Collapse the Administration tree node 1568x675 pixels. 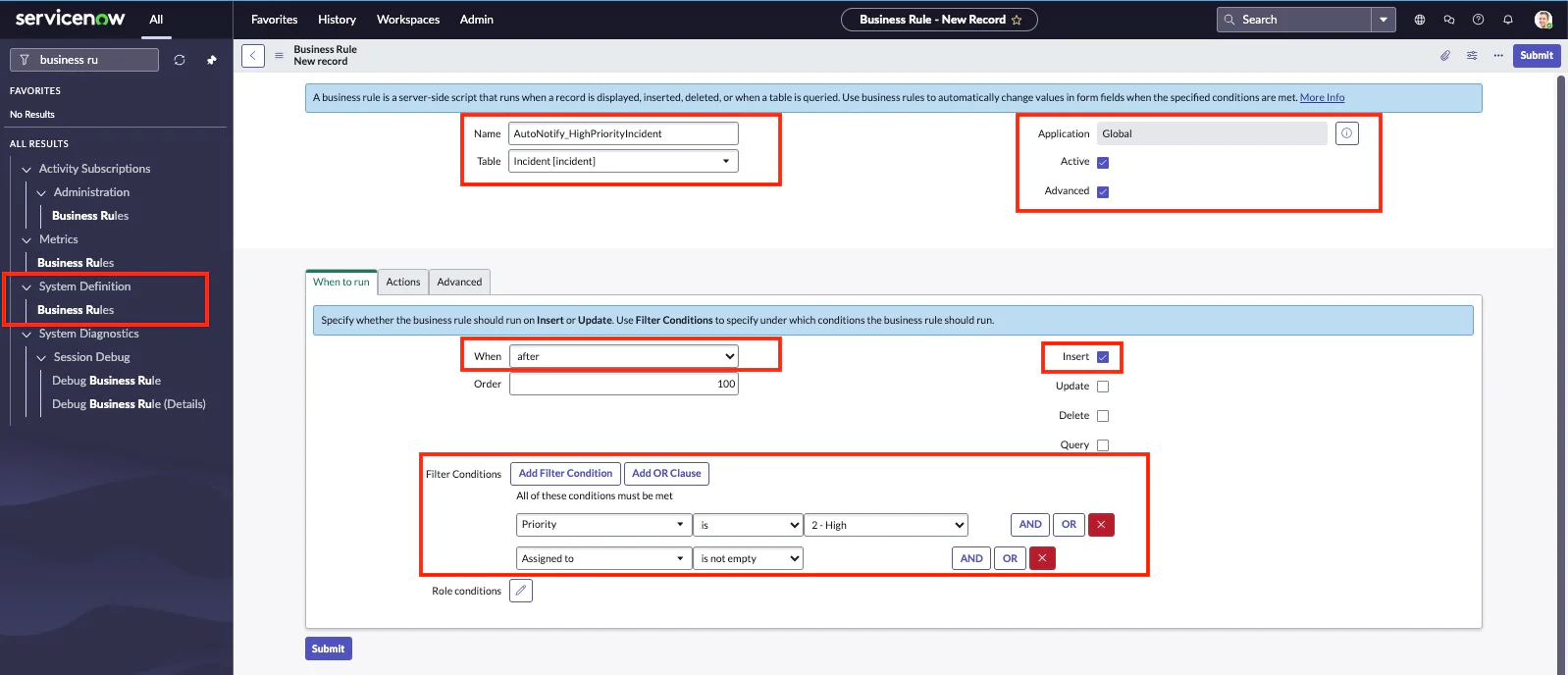click(41, 193)
